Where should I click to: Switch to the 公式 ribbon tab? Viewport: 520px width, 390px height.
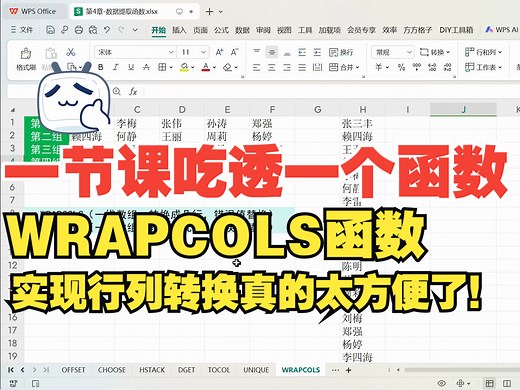221,30
